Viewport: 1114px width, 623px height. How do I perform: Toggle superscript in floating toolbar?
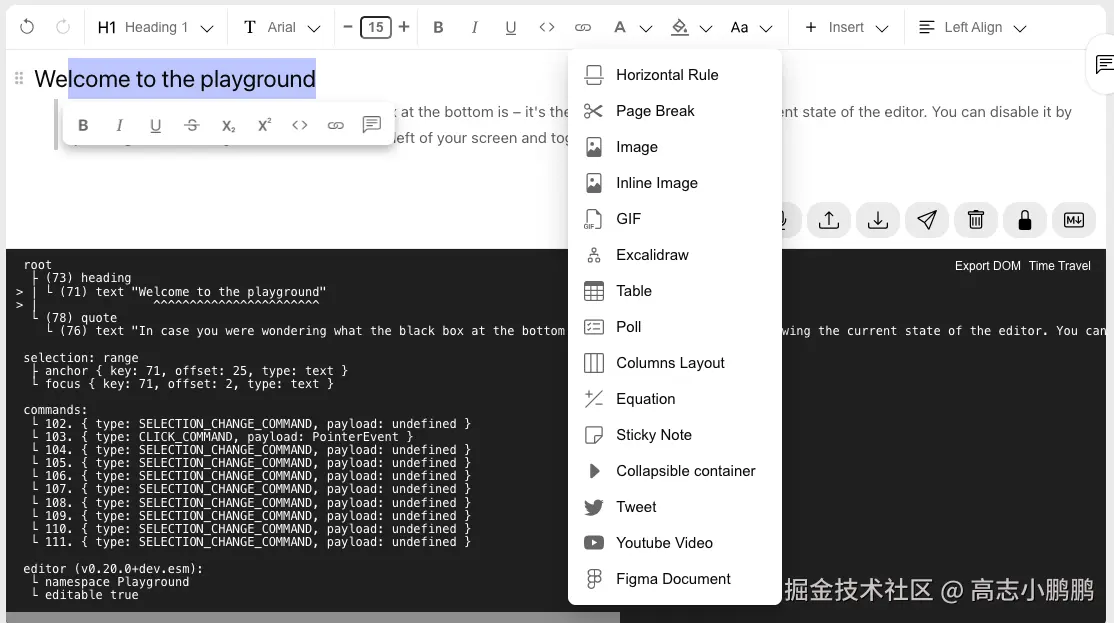coord(264,125)
